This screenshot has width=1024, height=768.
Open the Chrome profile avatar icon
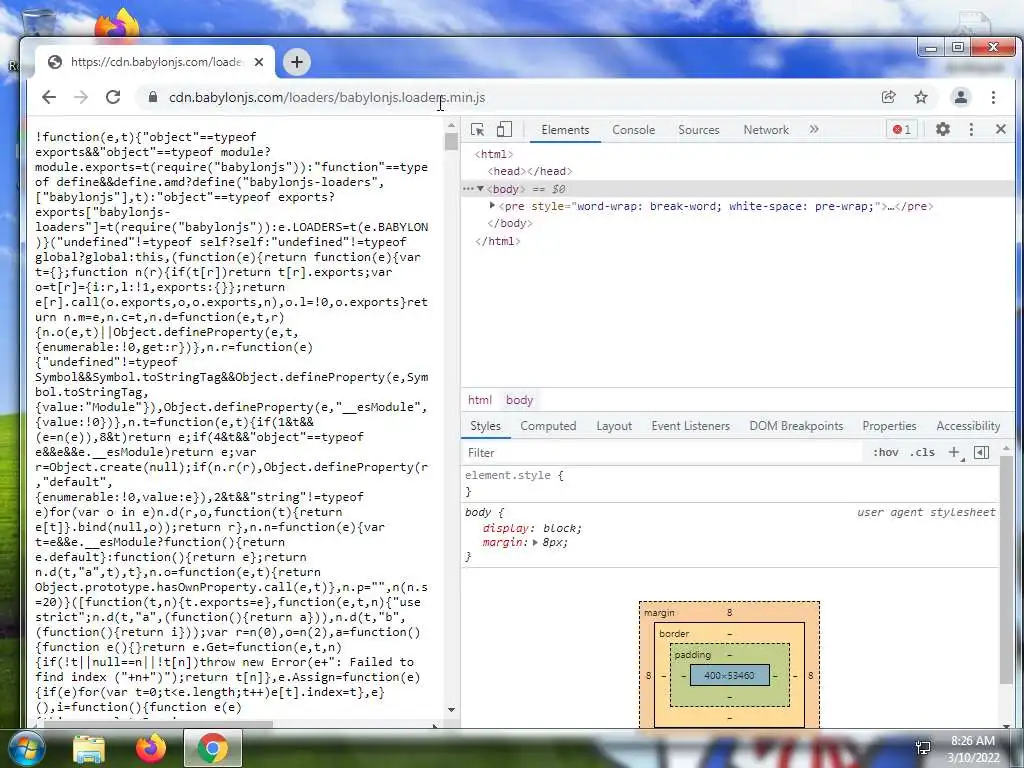pyautogui.click(x=961, y=97)
